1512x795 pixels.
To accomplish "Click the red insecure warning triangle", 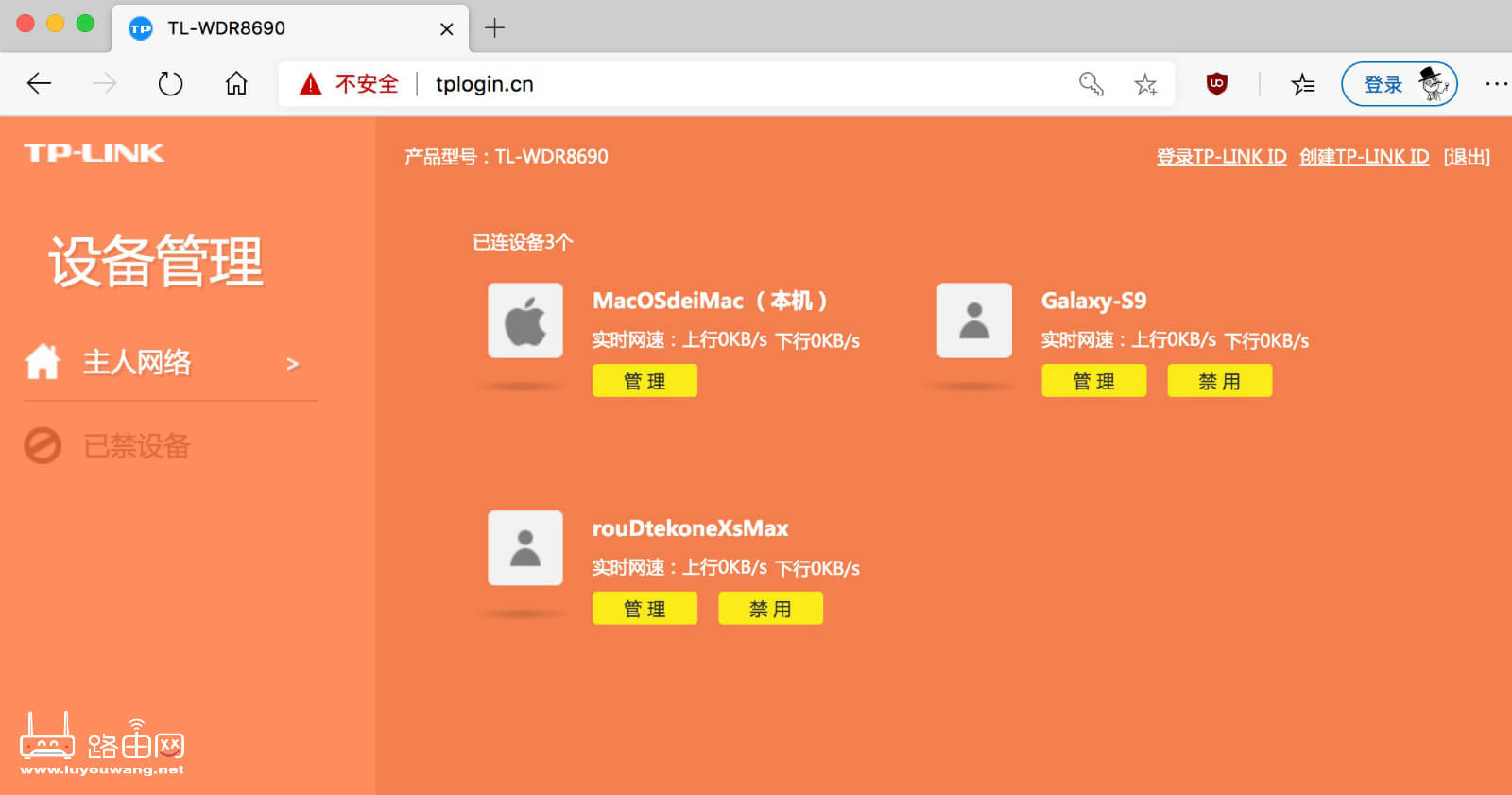I will click(310, 84).
